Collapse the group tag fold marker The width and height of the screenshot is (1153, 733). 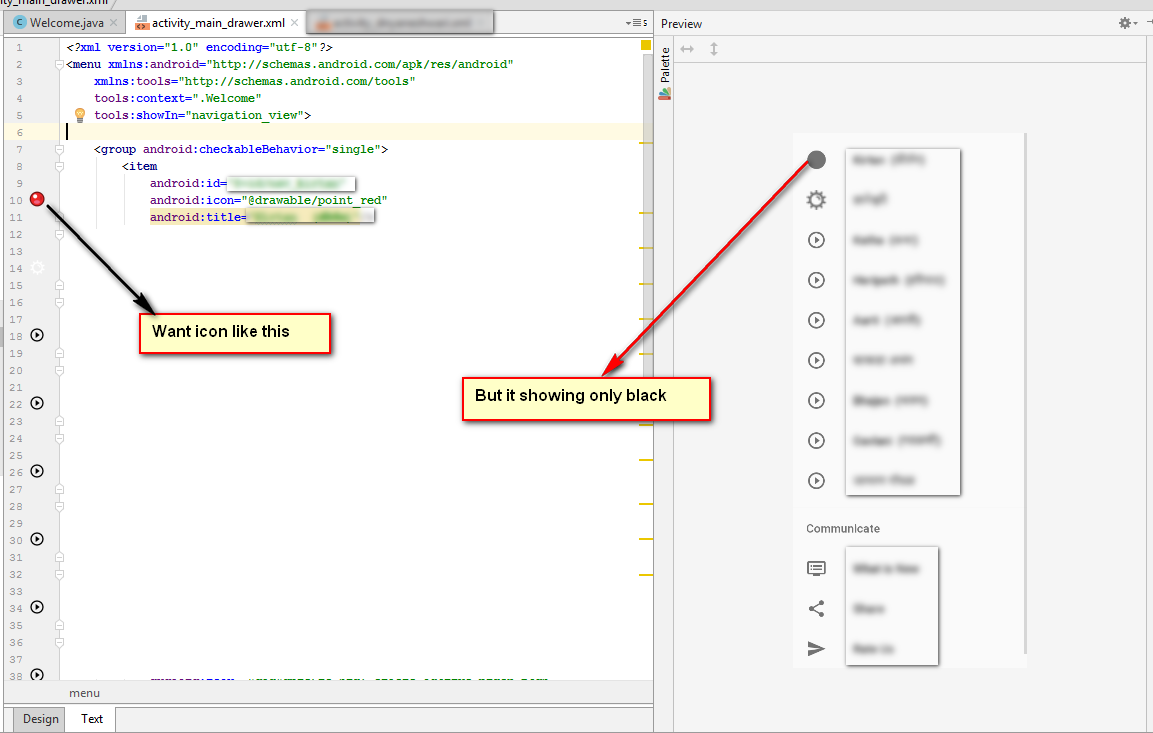point(59,149)
